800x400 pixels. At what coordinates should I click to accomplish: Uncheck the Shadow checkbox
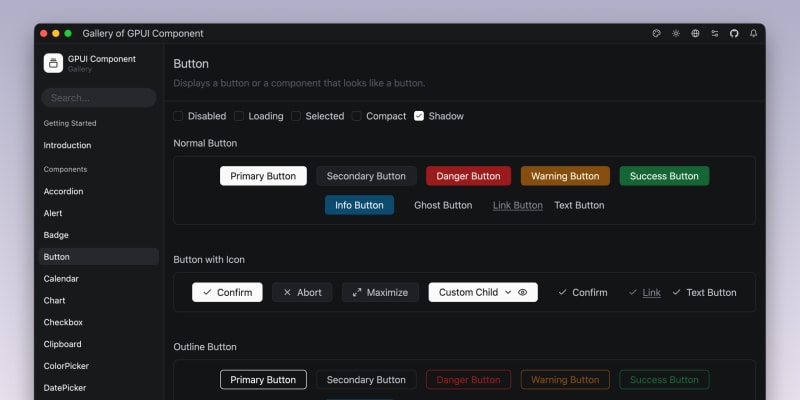tap(419, 116)
